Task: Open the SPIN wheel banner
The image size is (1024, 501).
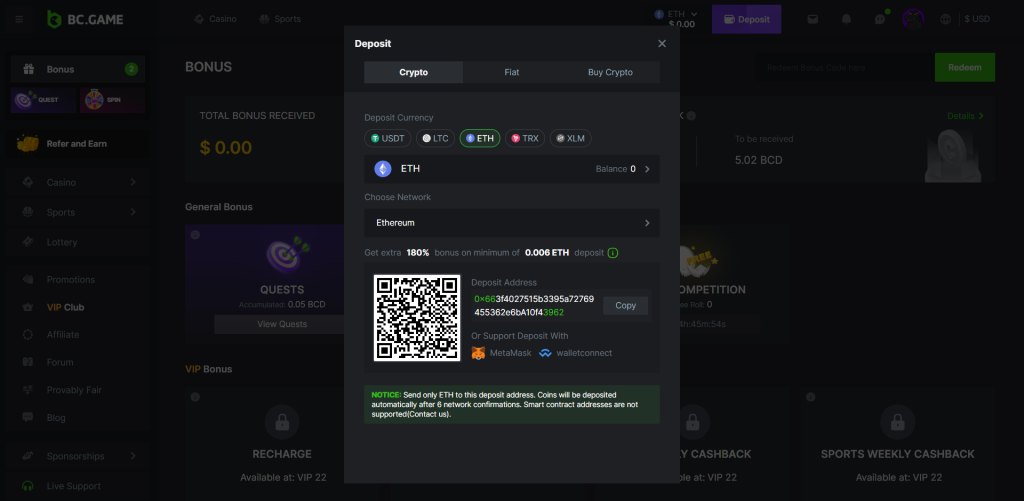Action: 112,100
